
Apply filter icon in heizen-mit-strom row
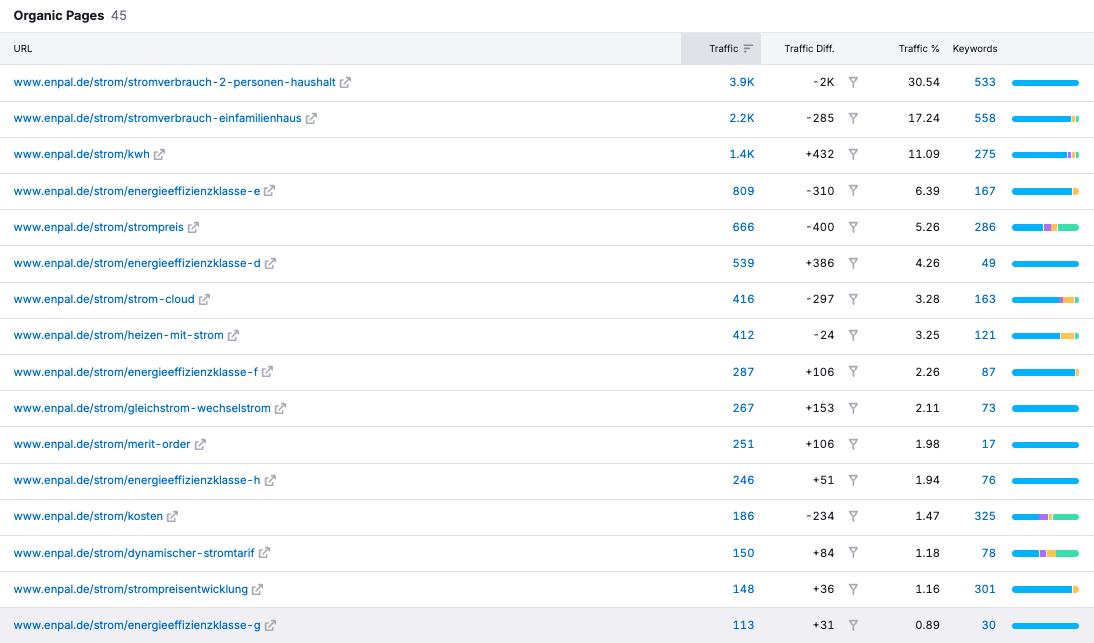click(853, 335)
